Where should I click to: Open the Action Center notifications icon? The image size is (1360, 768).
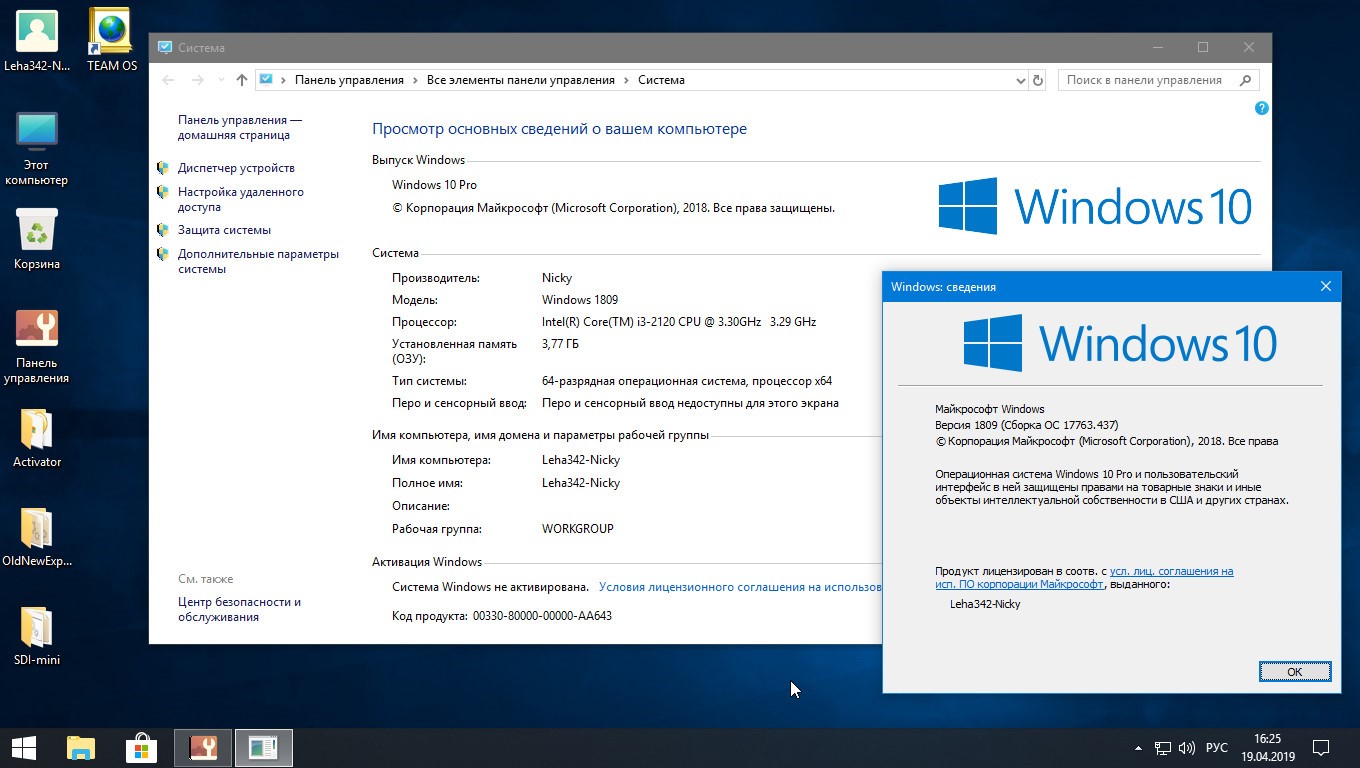[1321, 748]
